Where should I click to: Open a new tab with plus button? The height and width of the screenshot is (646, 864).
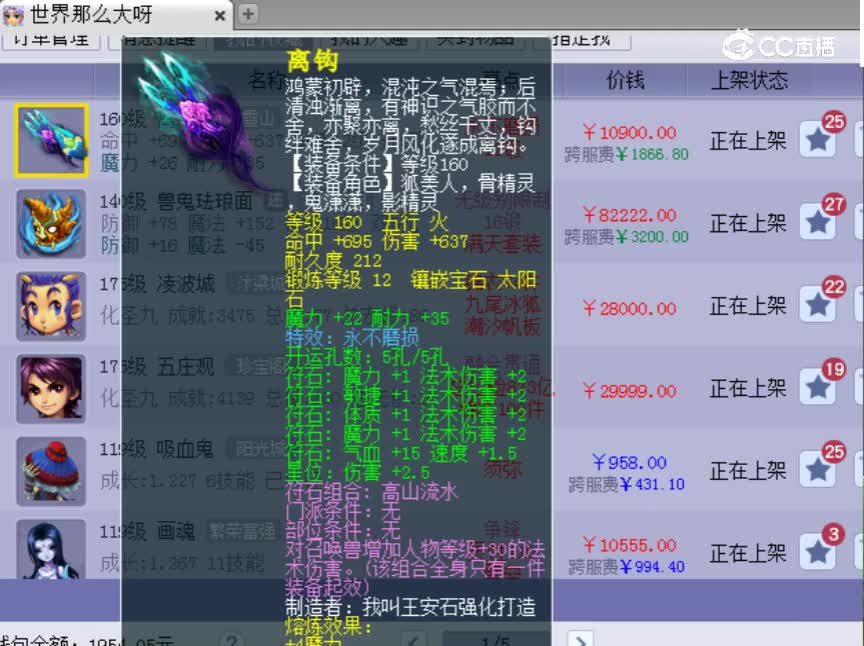(248, 14)
